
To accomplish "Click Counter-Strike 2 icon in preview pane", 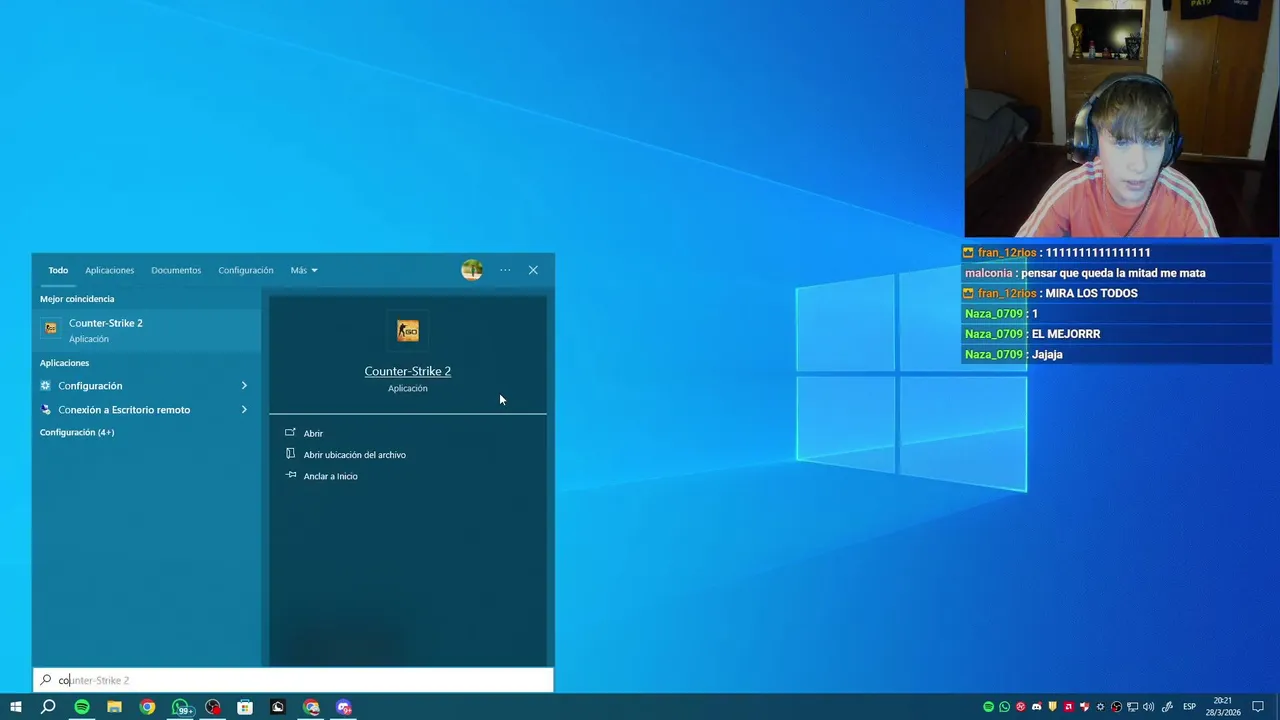I will point(407,330).
